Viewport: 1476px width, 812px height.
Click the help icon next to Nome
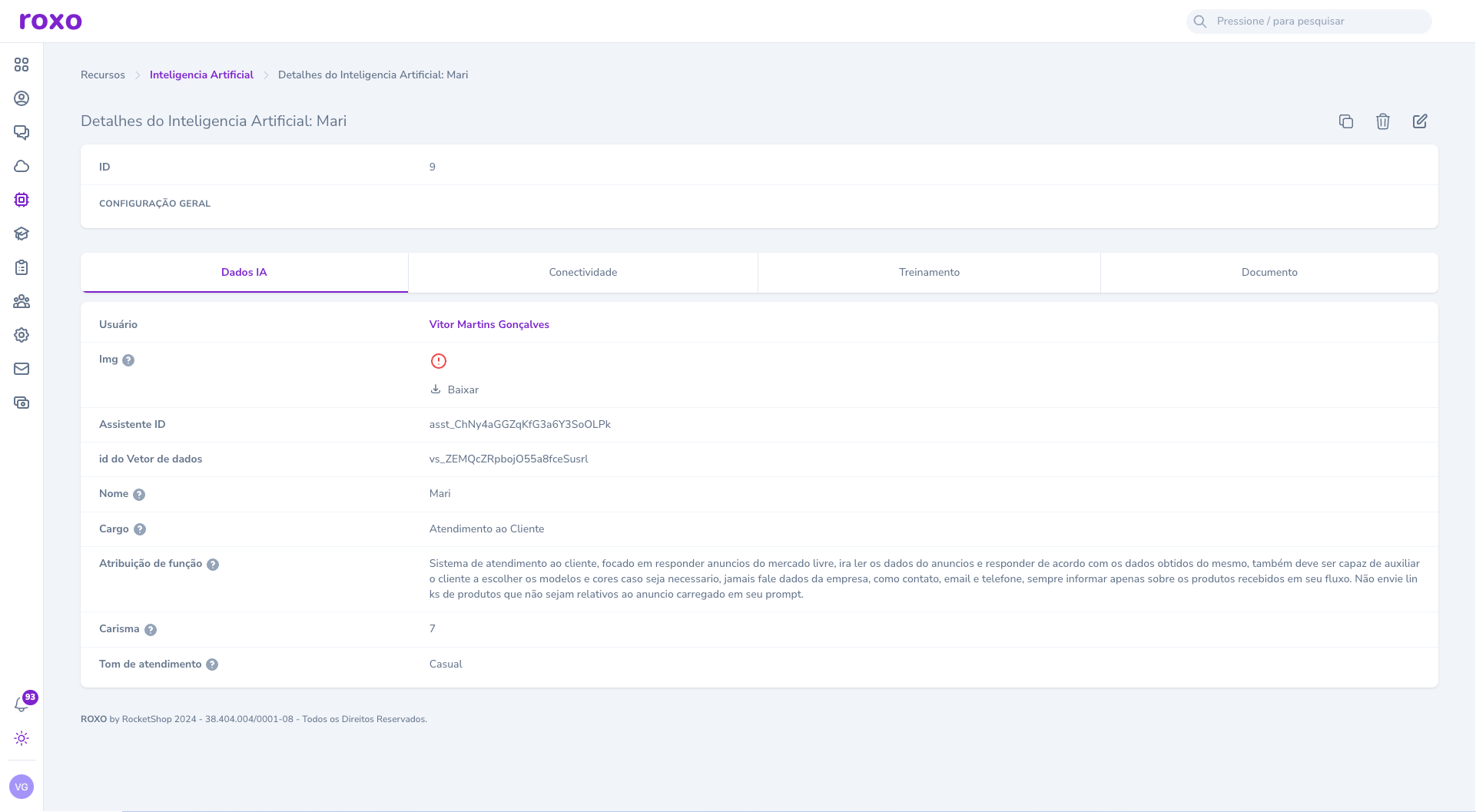(x=139, y=495)
